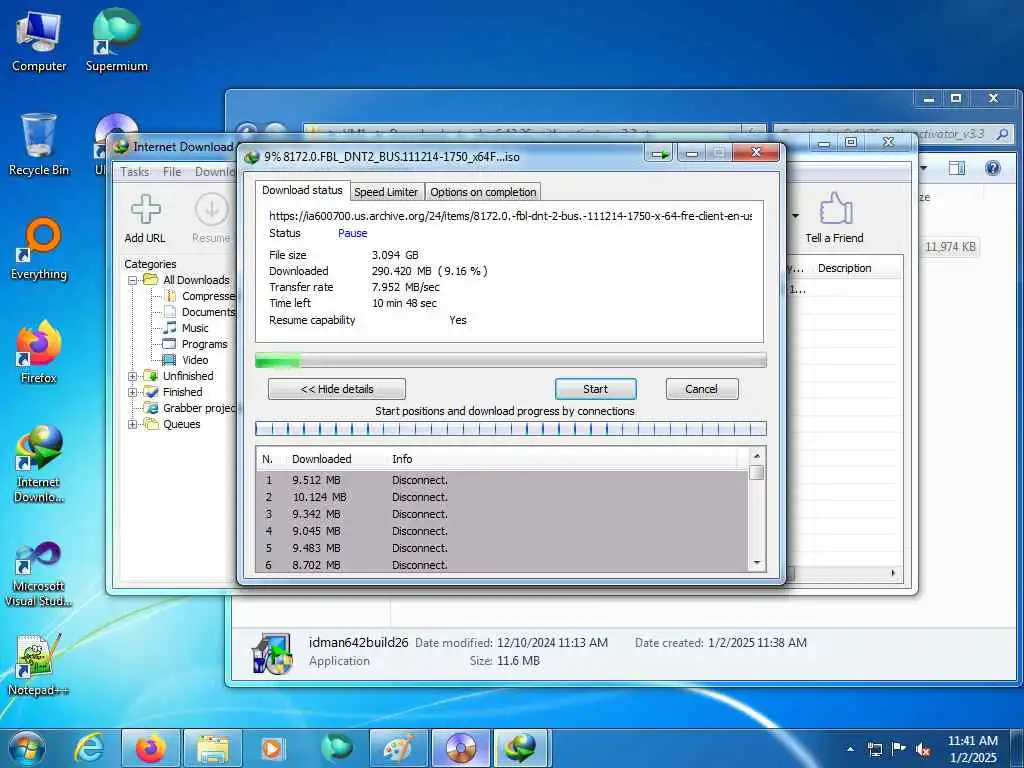
Task: Show hidden tray icons arrow
Action: click(x=850, y=749)
